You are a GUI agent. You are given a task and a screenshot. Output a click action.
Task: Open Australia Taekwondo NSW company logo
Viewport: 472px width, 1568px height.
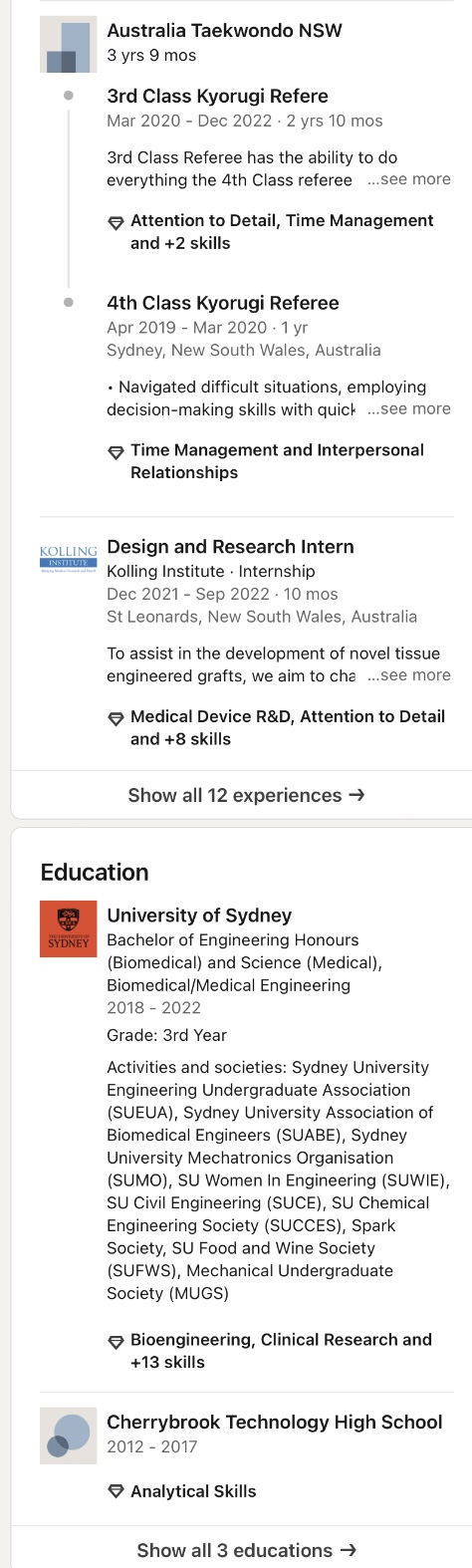68,44
